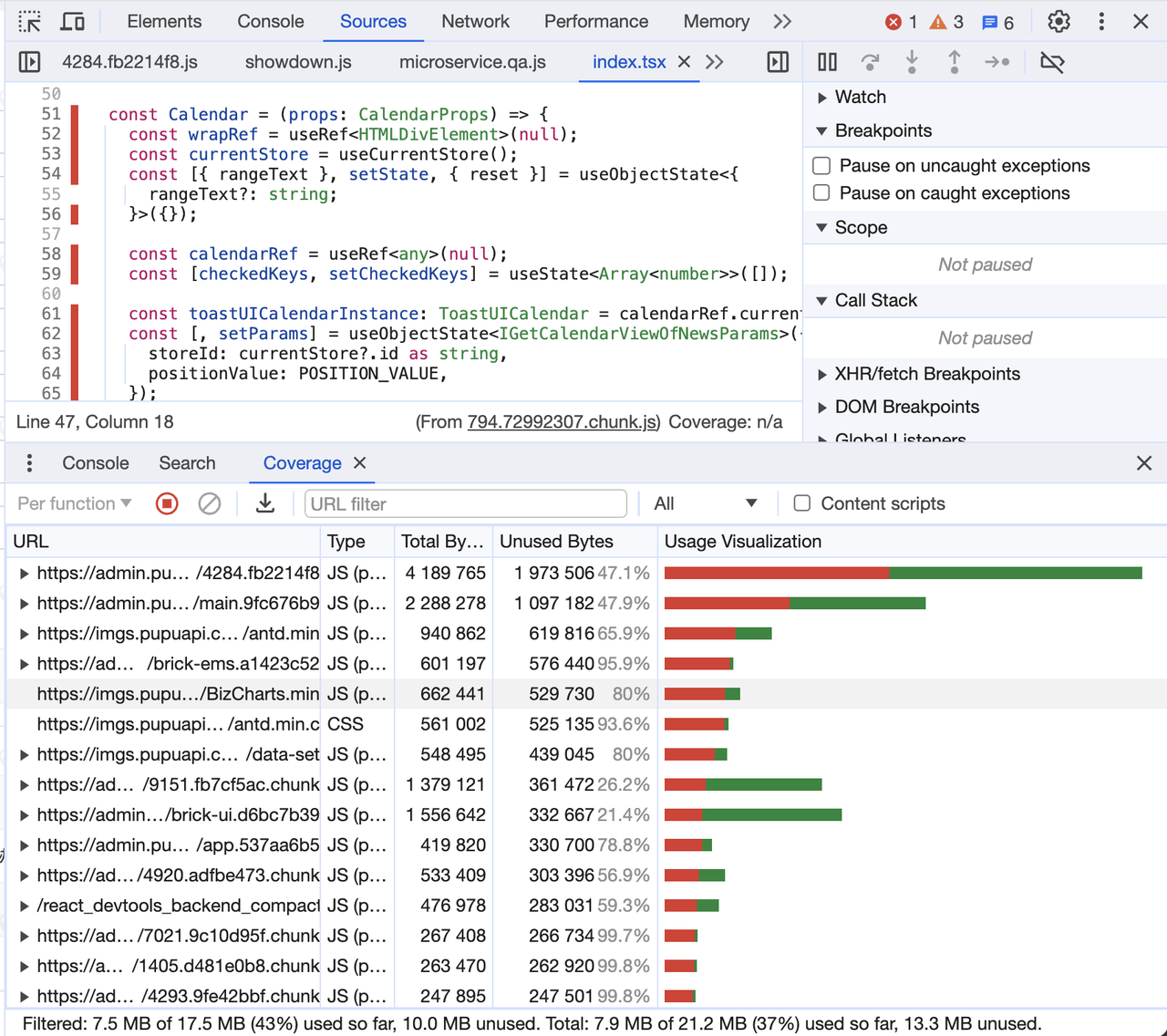1167x1036 pixels.
Task: Open the All coverage filter dropdown
Action: (706, 503)
